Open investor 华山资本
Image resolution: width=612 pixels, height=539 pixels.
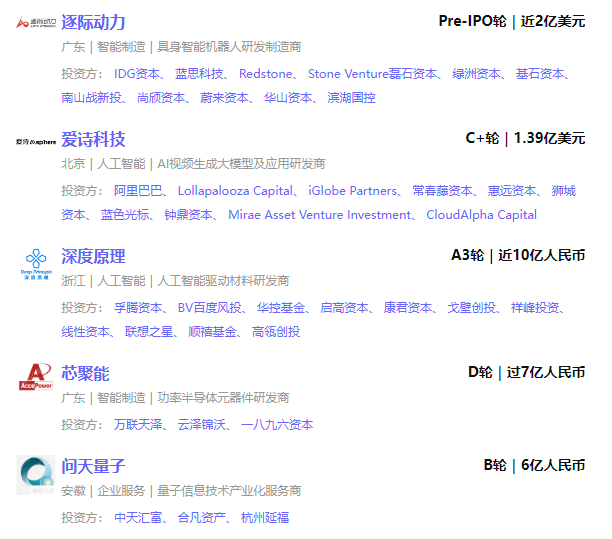pos(288,98)
